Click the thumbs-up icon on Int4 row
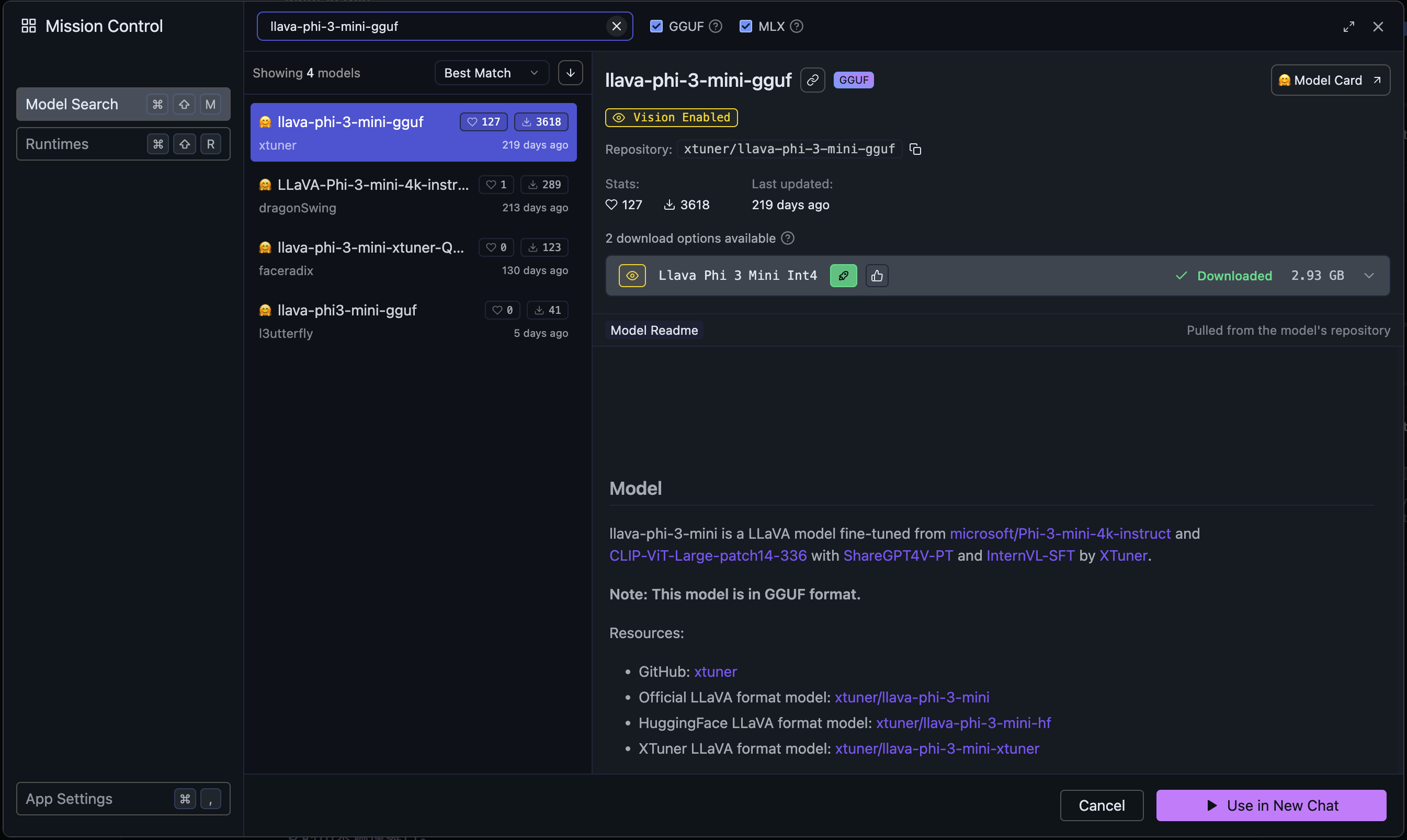This screenshot has height=840, width=1407. pos(877,276)
